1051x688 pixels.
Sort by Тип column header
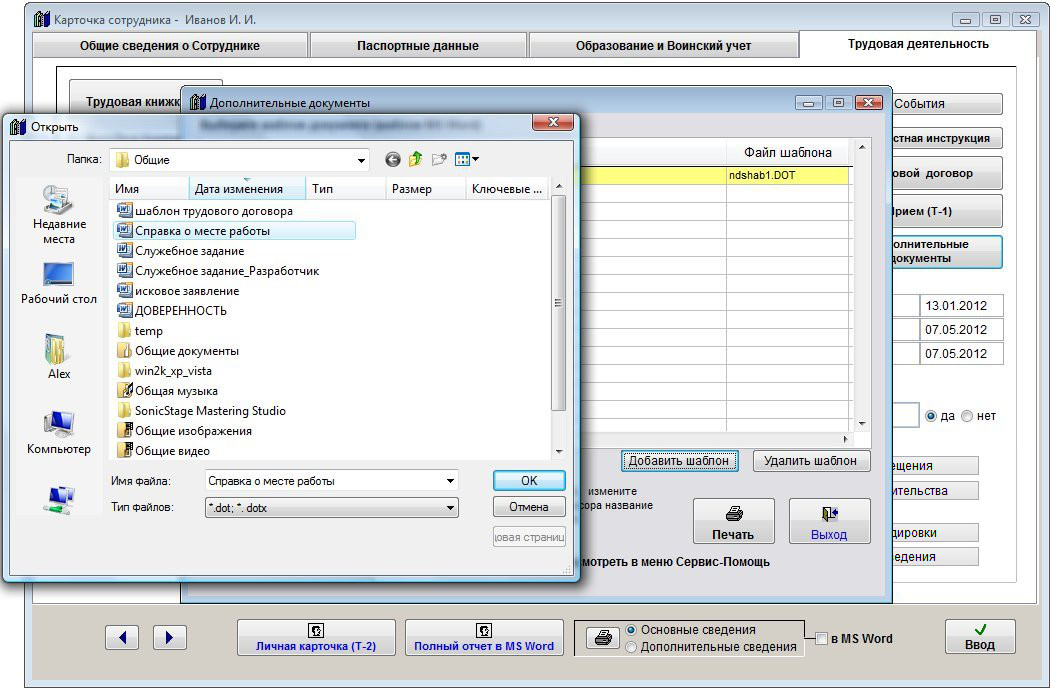tap(346, 189)
